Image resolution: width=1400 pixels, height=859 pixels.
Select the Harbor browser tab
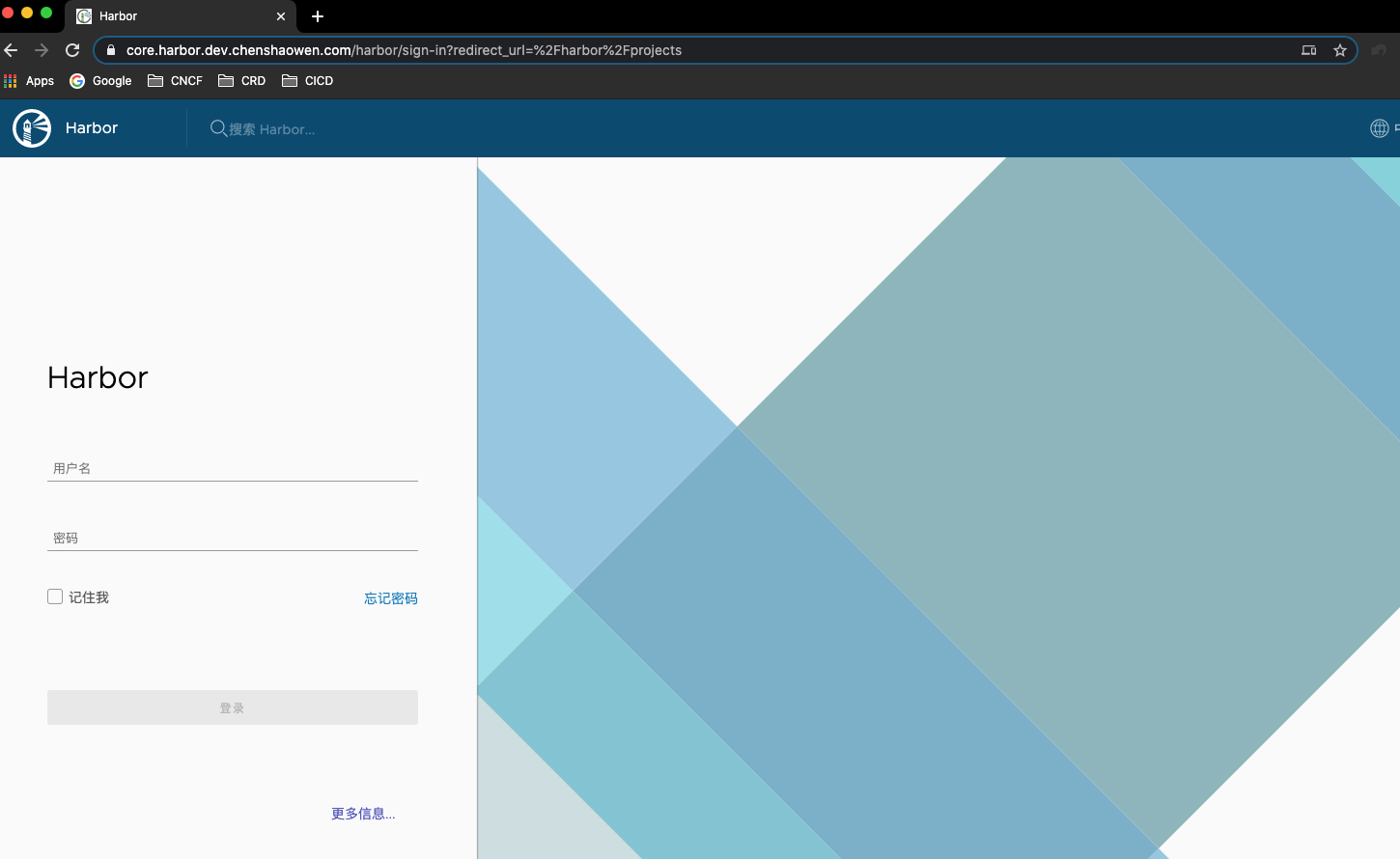pyautogui.click(x=181, y=16)
